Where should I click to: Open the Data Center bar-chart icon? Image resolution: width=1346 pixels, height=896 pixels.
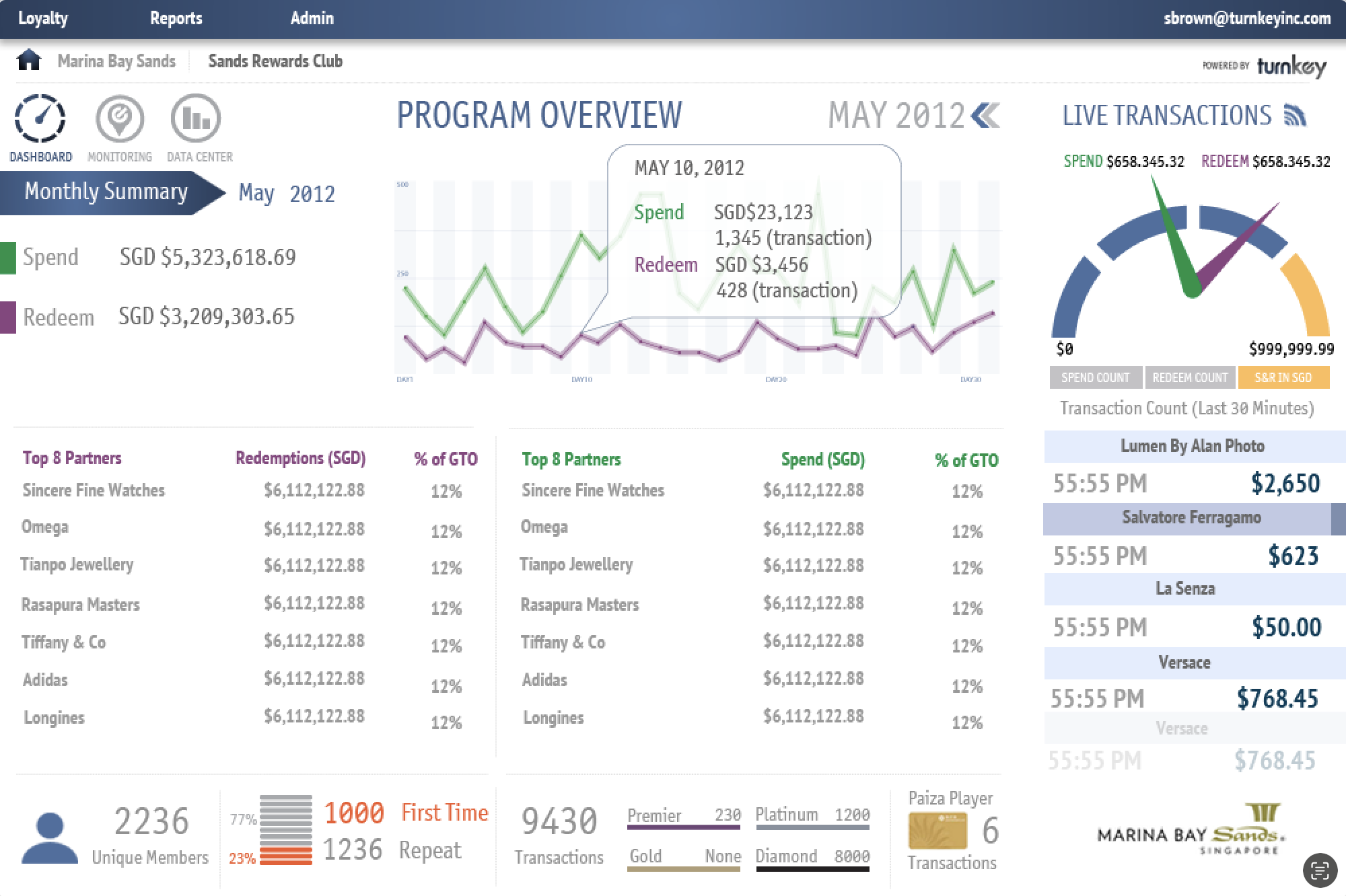tap(196, 119)
